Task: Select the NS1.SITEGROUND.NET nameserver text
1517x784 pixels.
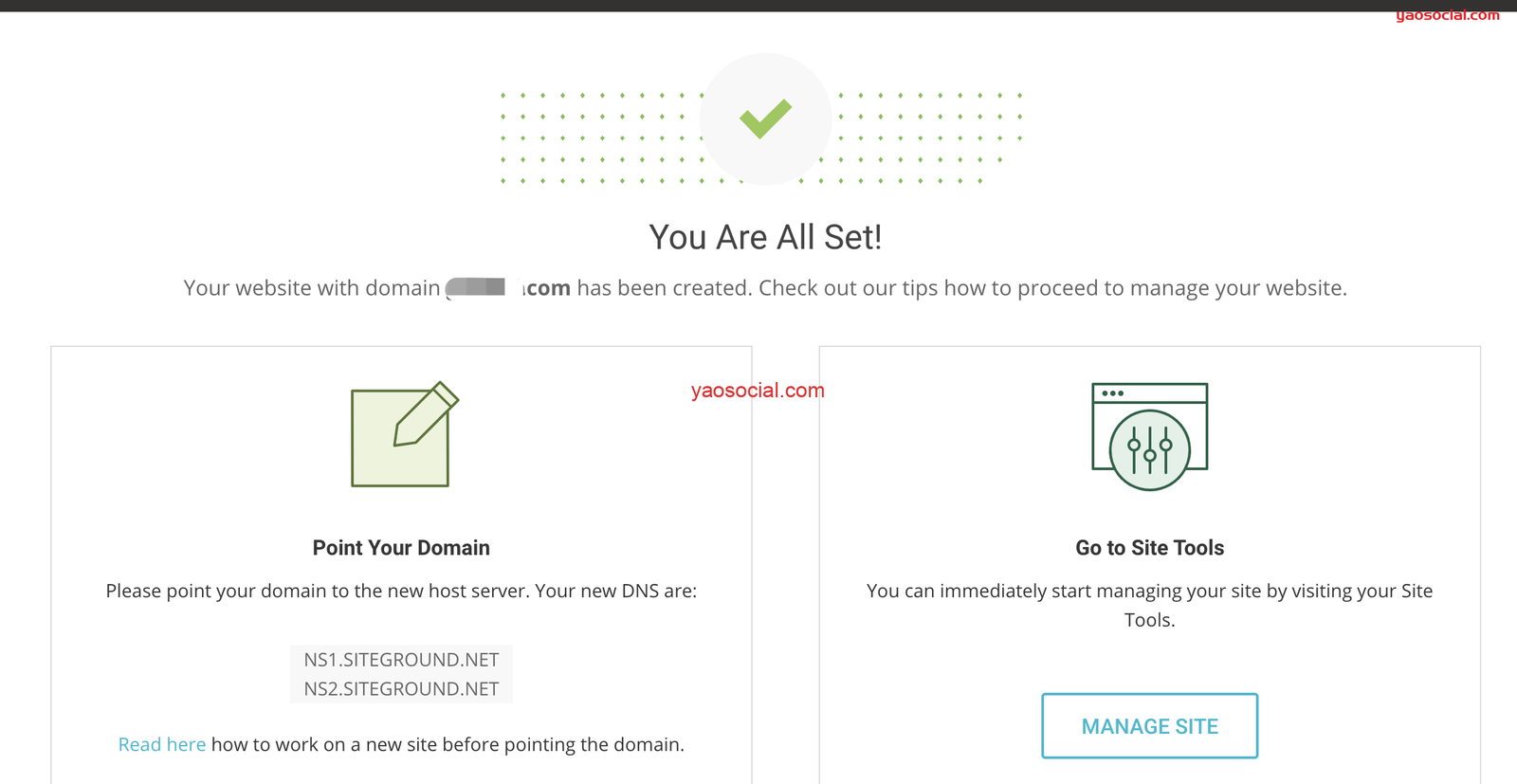Action: 401,660
